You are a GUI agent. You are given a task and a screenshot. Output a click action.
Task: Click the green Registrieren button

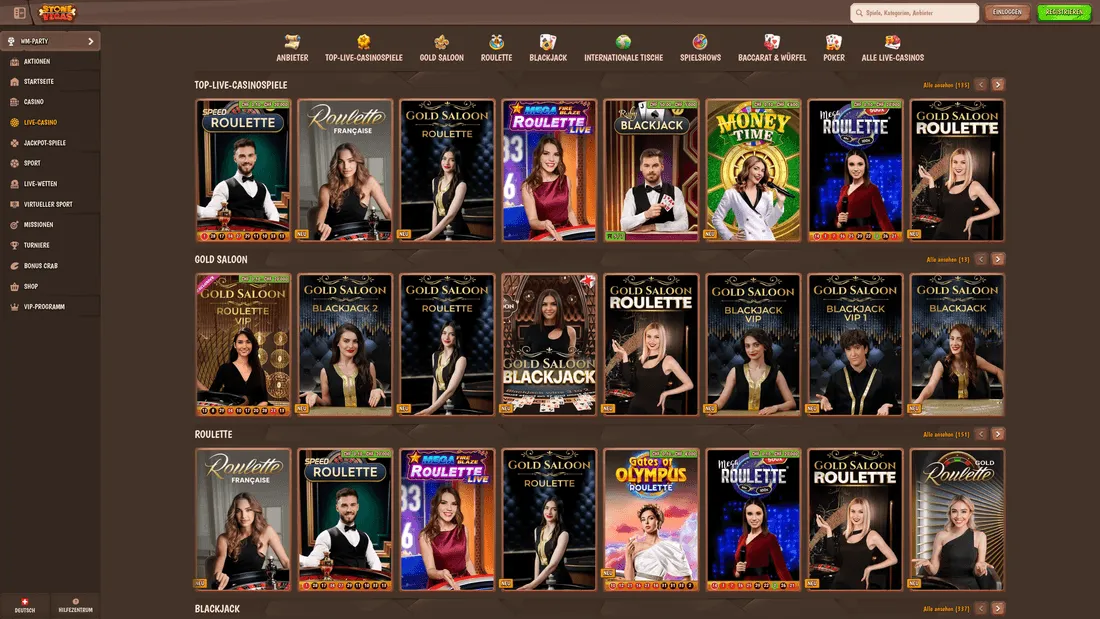click(x=1064, y=13)
